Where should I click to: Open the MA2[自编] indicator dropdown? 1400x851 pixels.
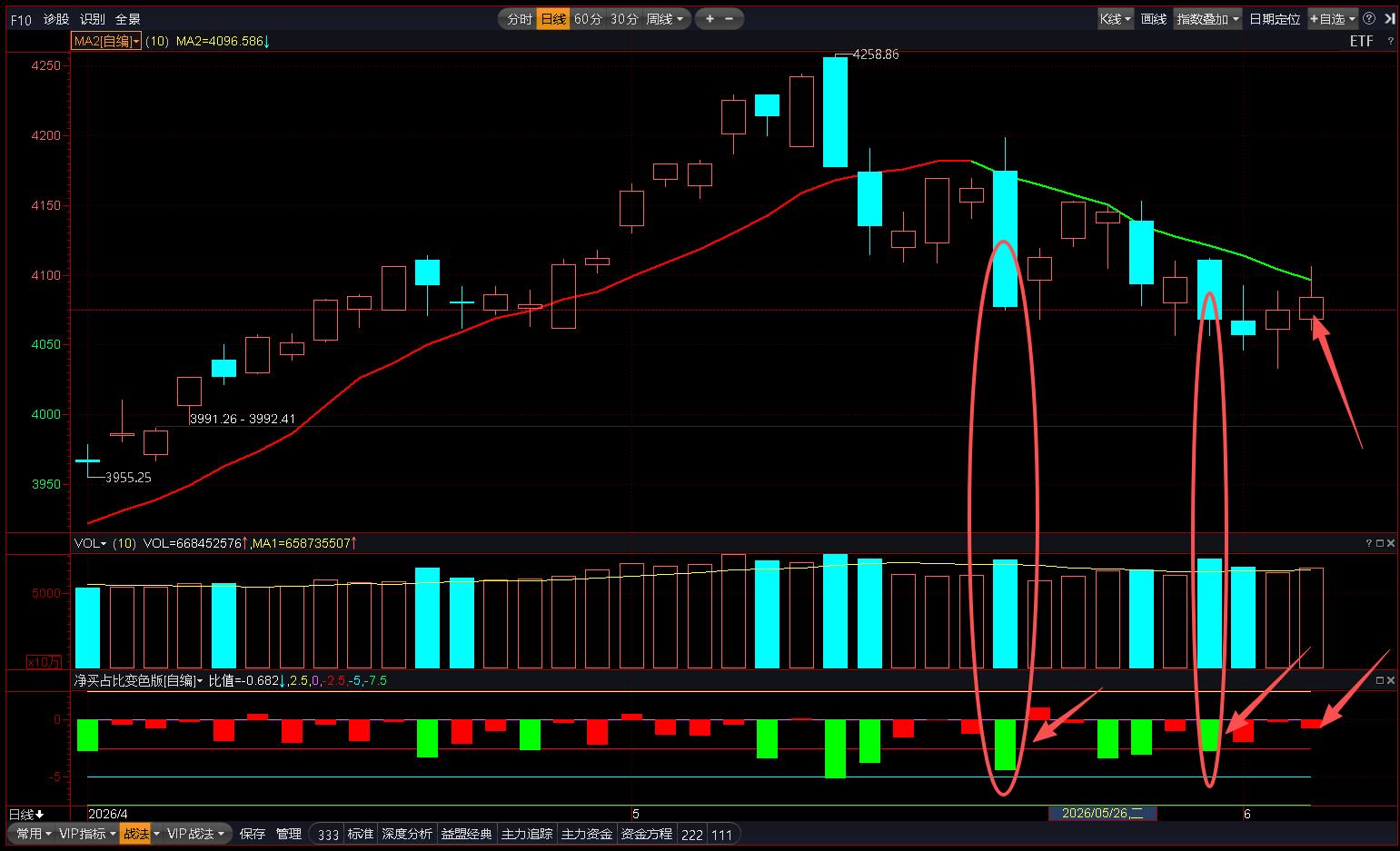(106, 41)
